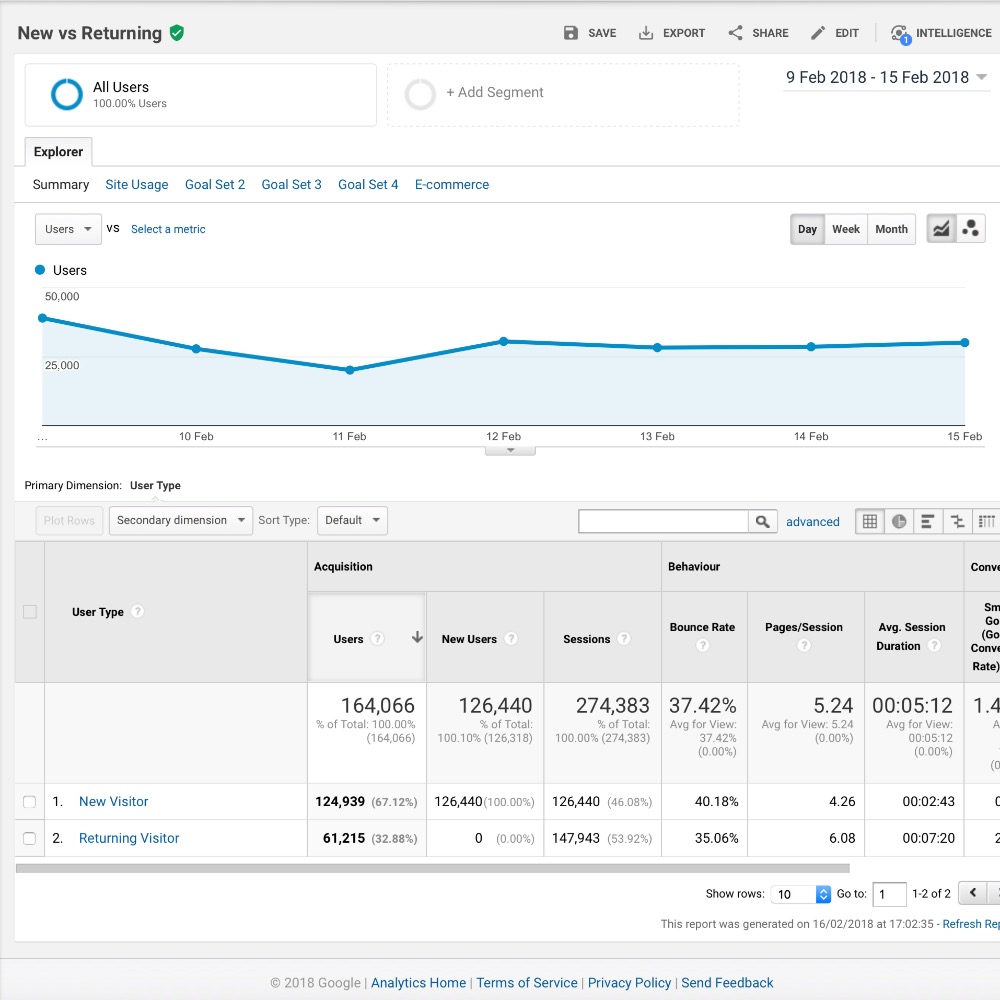The width and height of the screenshot is (1000, 1000).
Task: Click the 12 Feb chart data point
Action: (503, 341)
